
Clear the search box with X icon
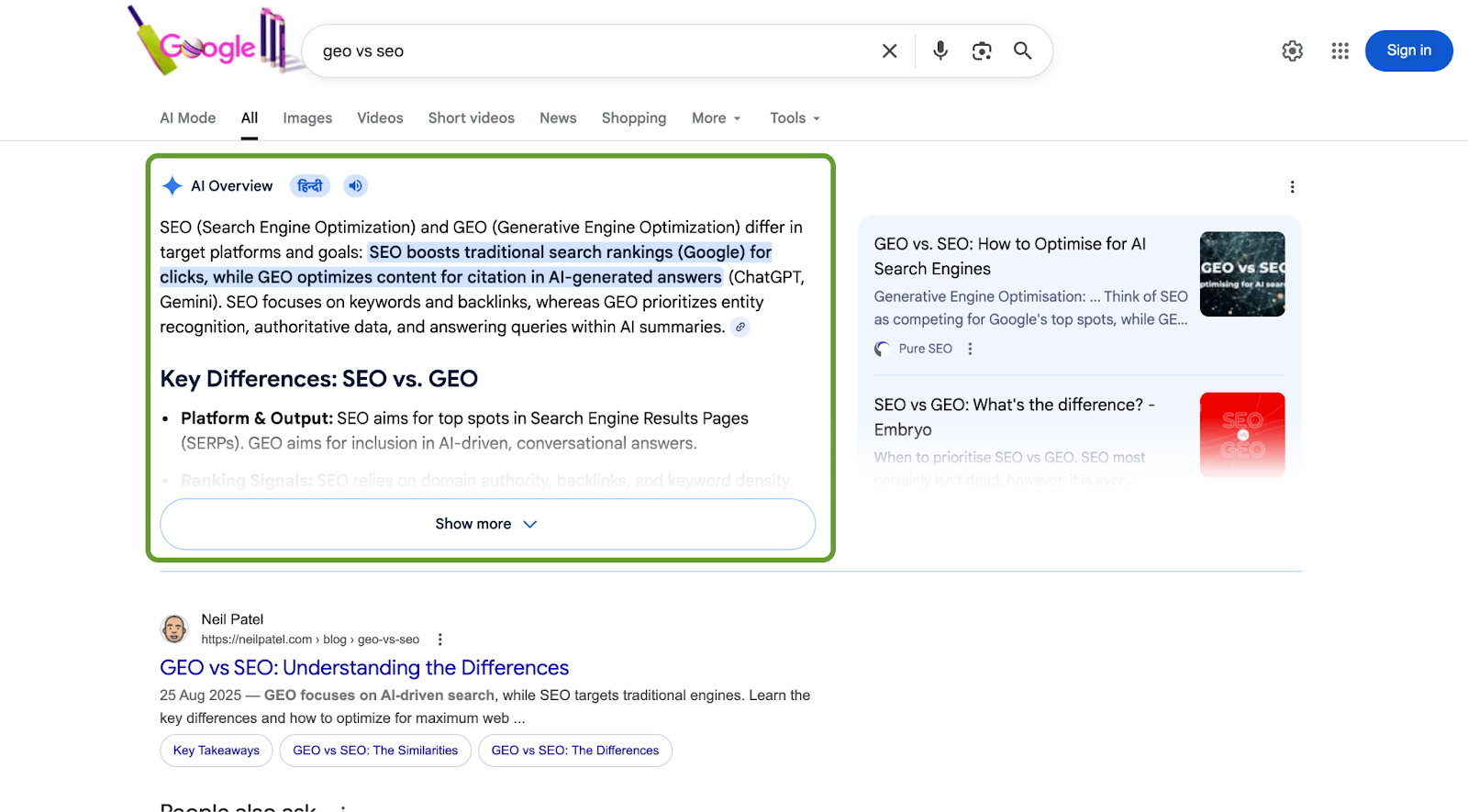click(x=889, y=51)
